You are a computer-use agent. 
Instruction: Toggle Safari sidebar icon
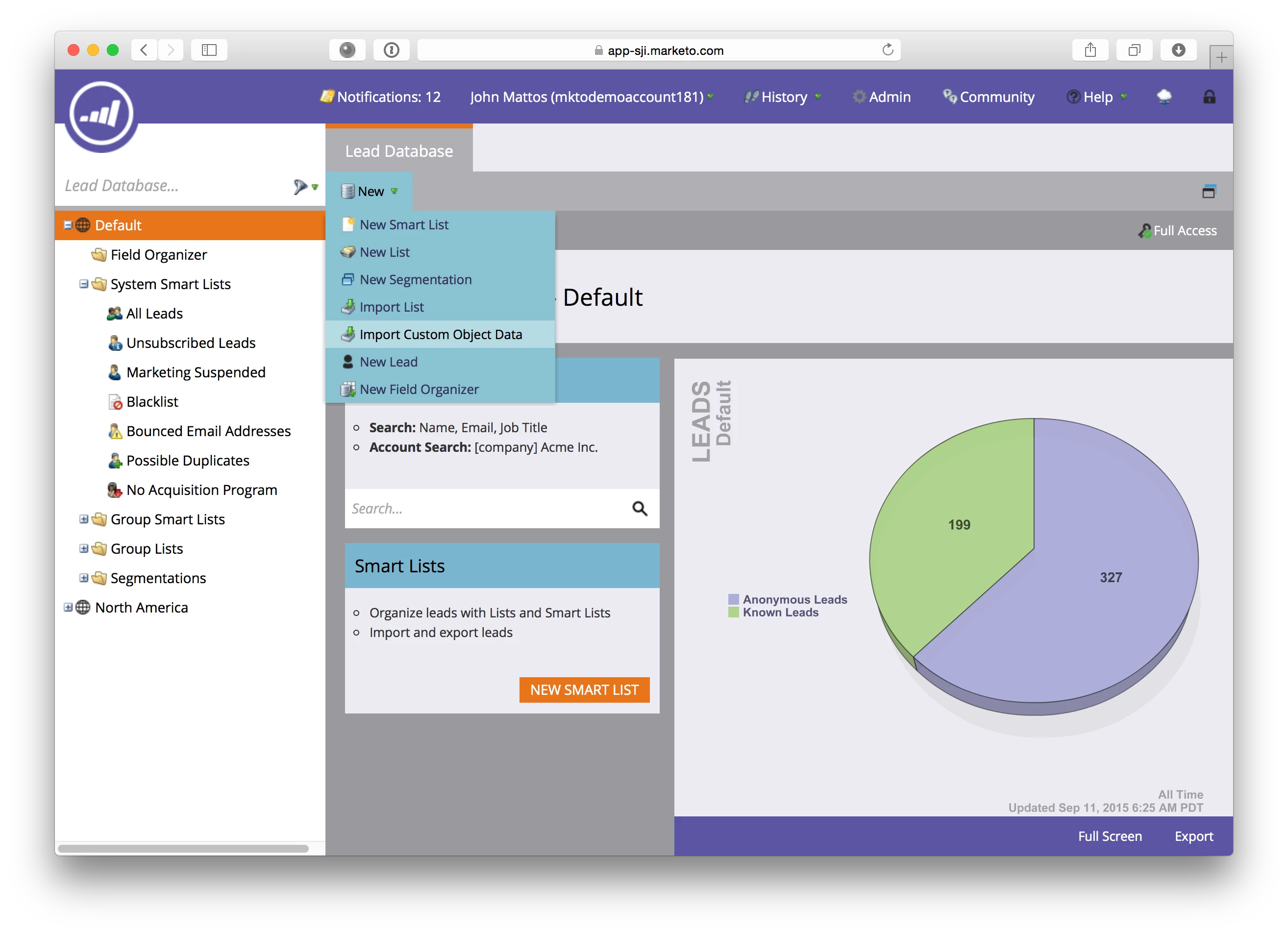pos(209,50)
